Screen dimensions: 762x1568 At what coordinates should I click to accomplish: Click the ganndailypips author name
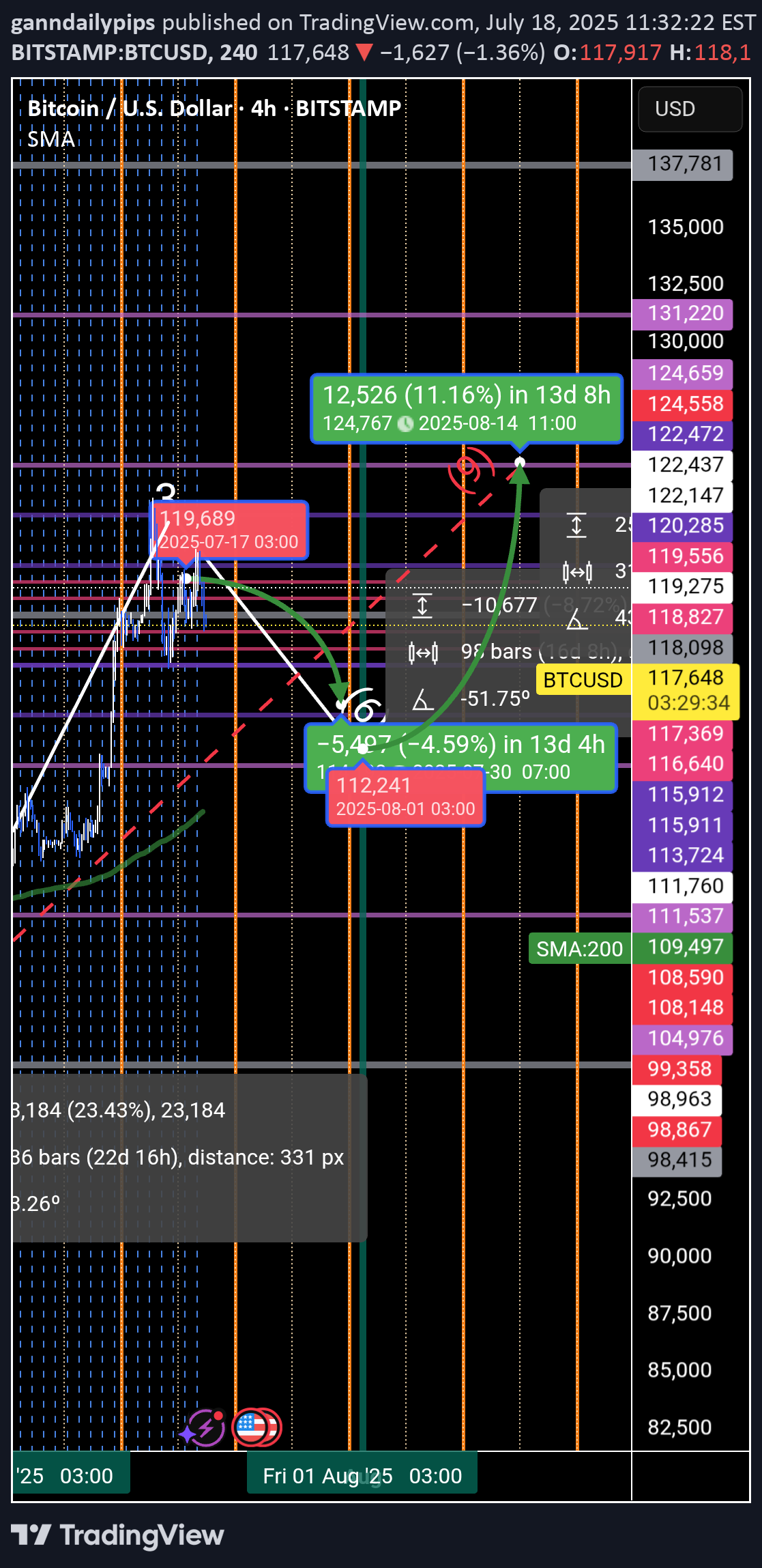(x=83, y=23)
